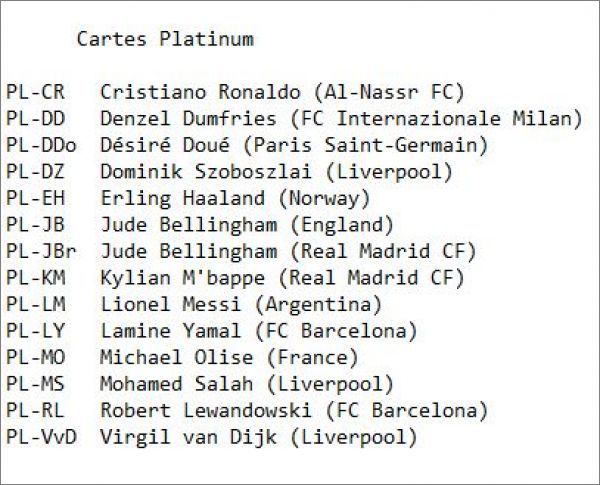
Task: Select the PL-DDo card code
Action: tap(41, 145)
